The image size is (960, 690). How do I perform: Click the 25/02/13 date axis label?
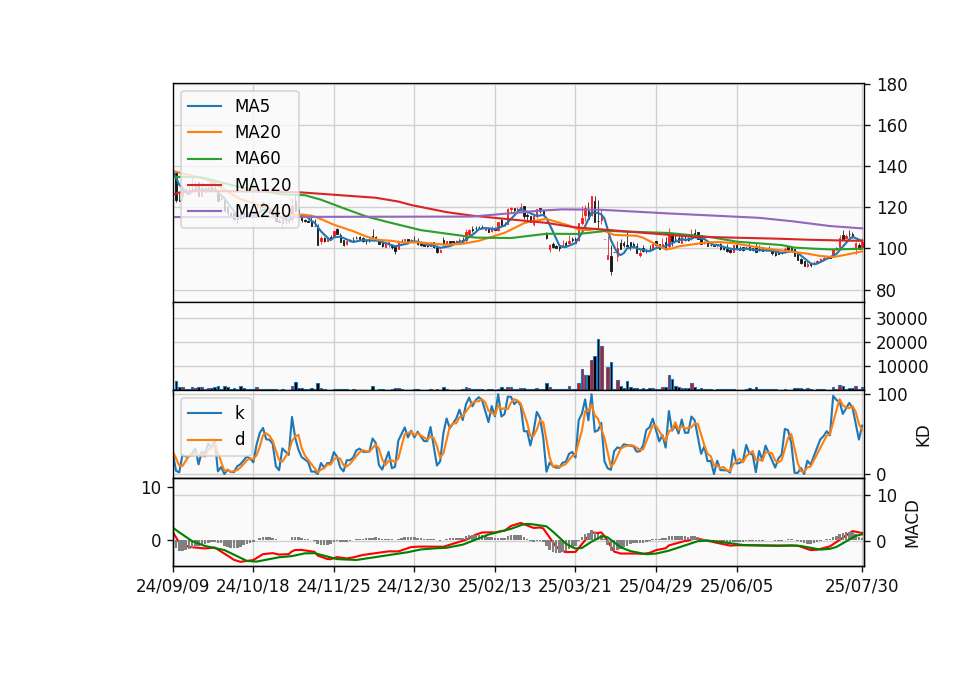click(x=495, y=586)
